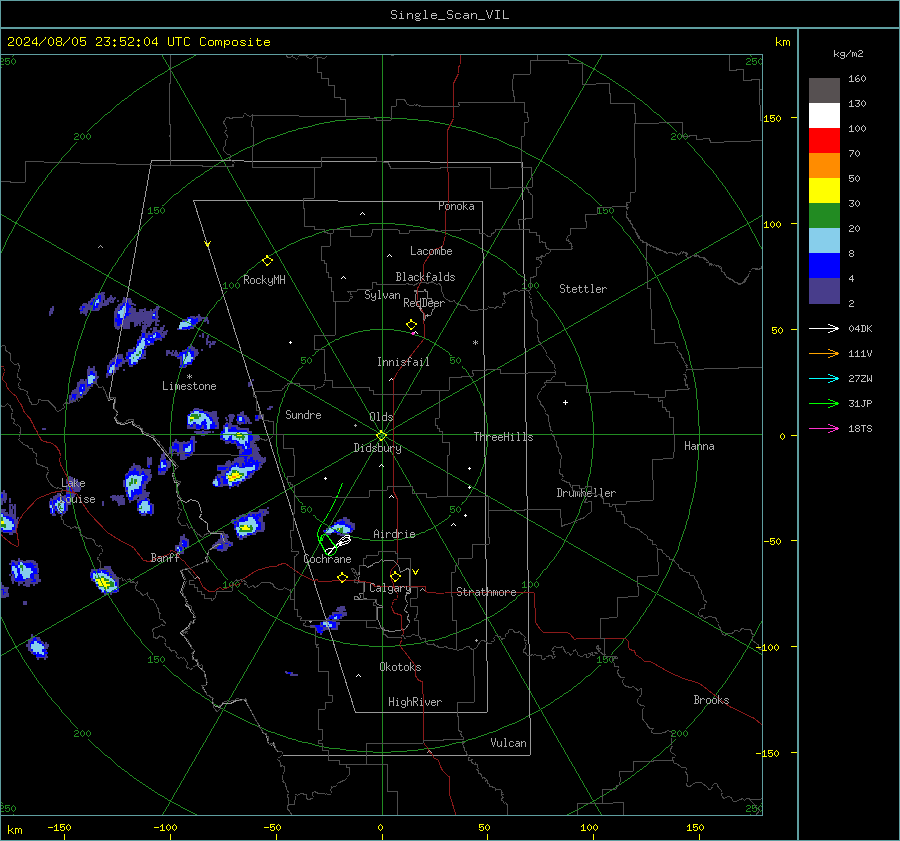
Task: Select yellow diamond marker just below Cochrane label
Action: tap(342, 577)
